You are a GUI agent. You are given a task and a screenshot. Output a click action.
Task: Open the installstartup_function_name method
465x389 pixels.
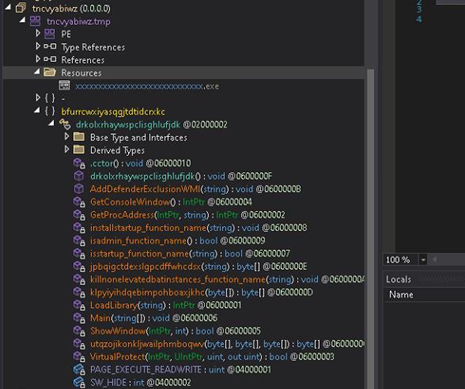[x=199, y=228]
